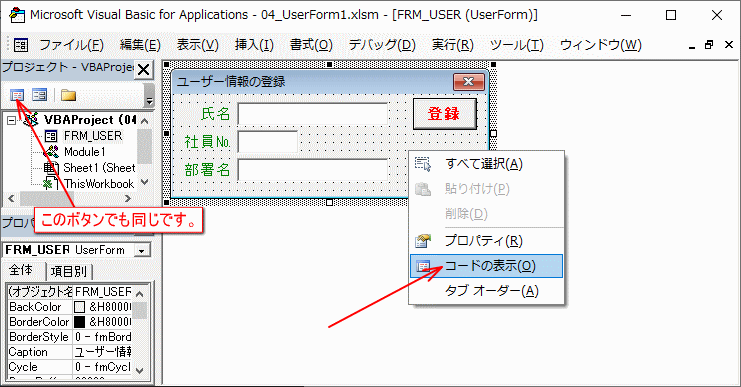
Task: Click the 氏名 text box
Action: [x=313, y=114]
